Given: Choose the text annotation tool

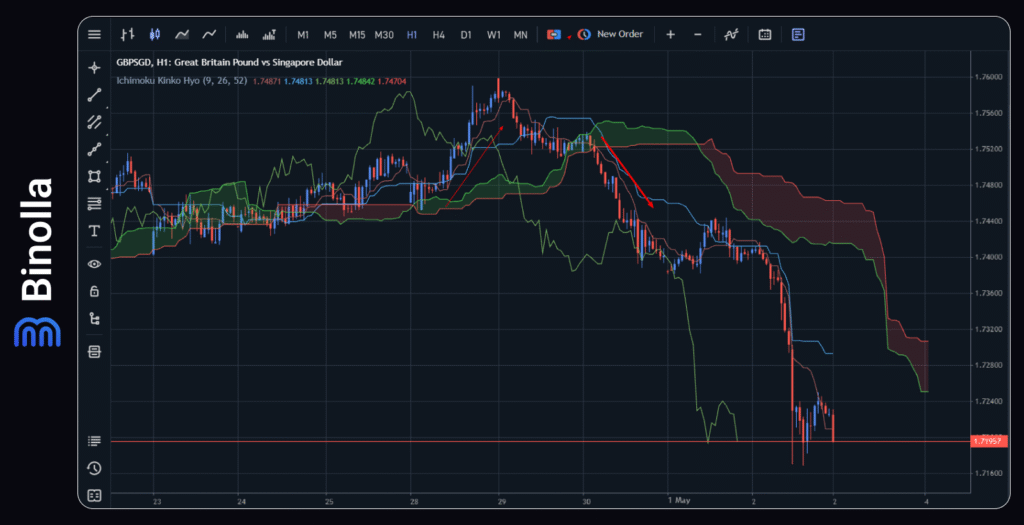Looking at the screenshot, I should (94, 231).
